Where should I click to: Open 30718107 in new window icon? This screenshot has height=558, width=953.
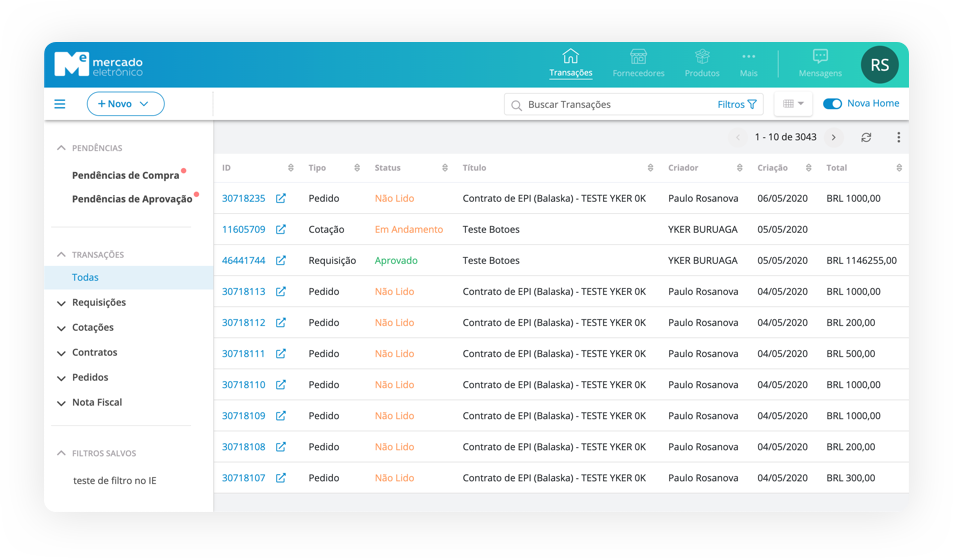(281, 477)
